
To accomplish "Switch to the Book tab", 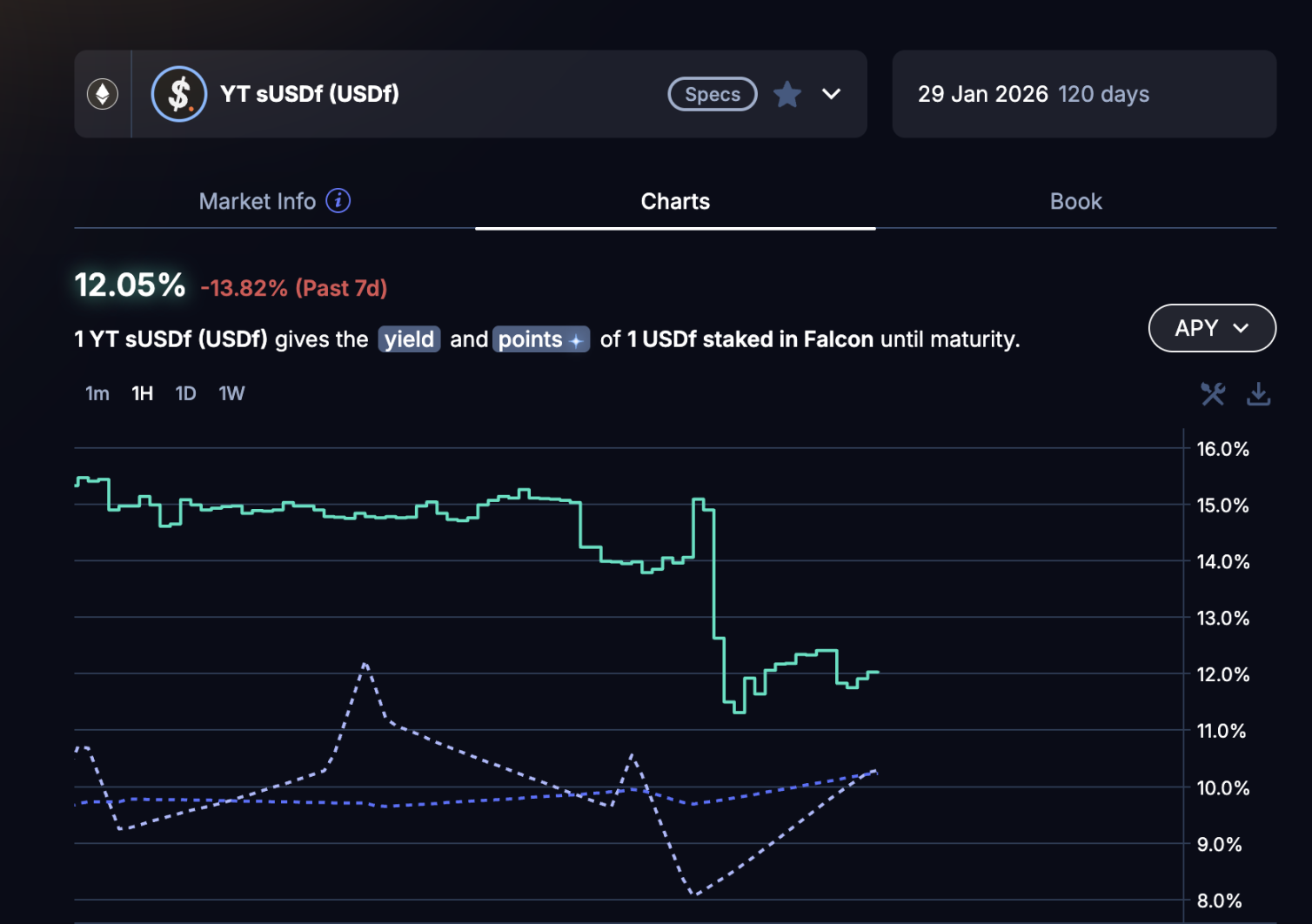I will tap(1075, 202).
